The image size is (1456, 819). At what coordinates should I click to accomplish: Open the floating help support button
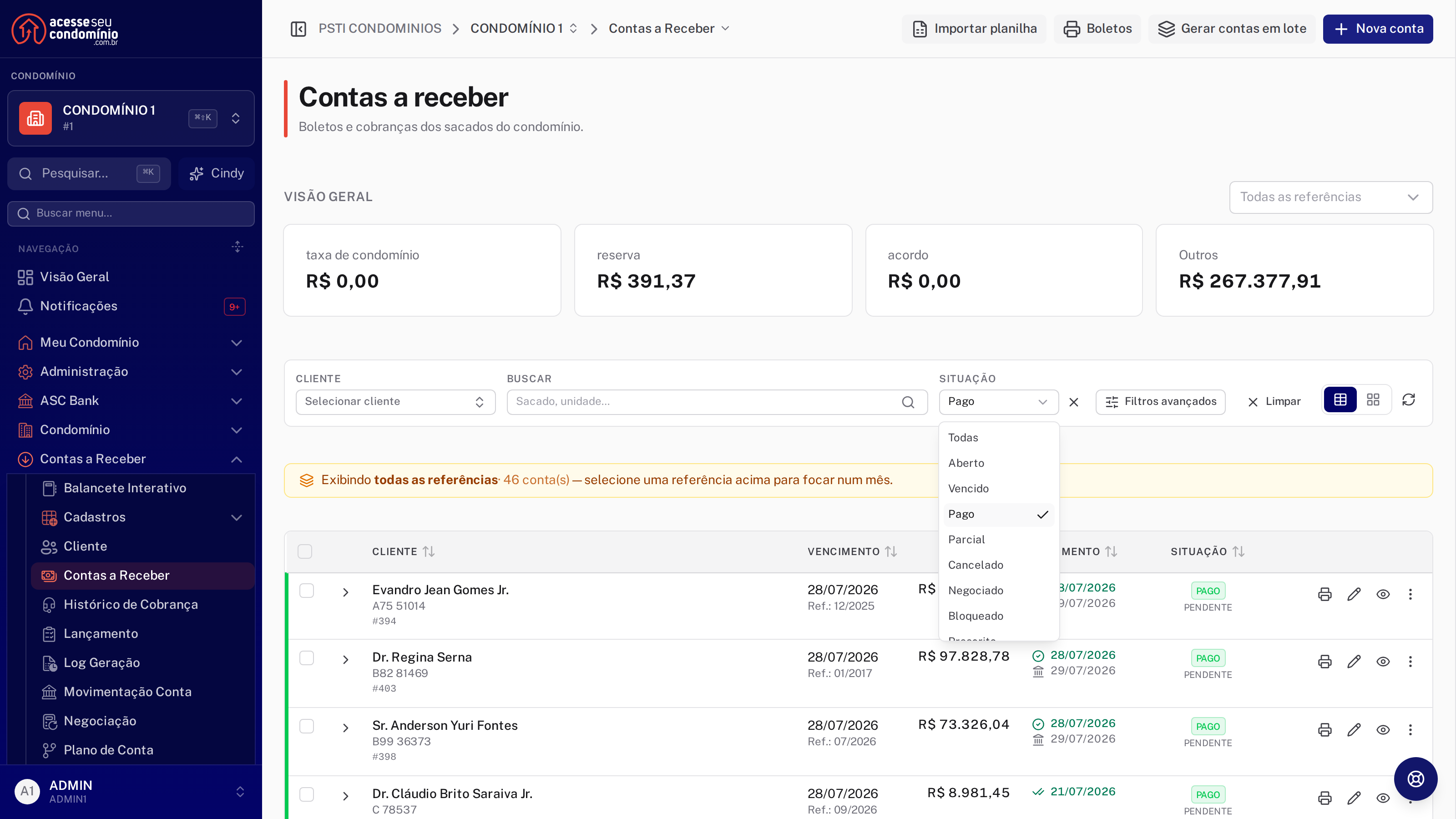point(1416,779)
